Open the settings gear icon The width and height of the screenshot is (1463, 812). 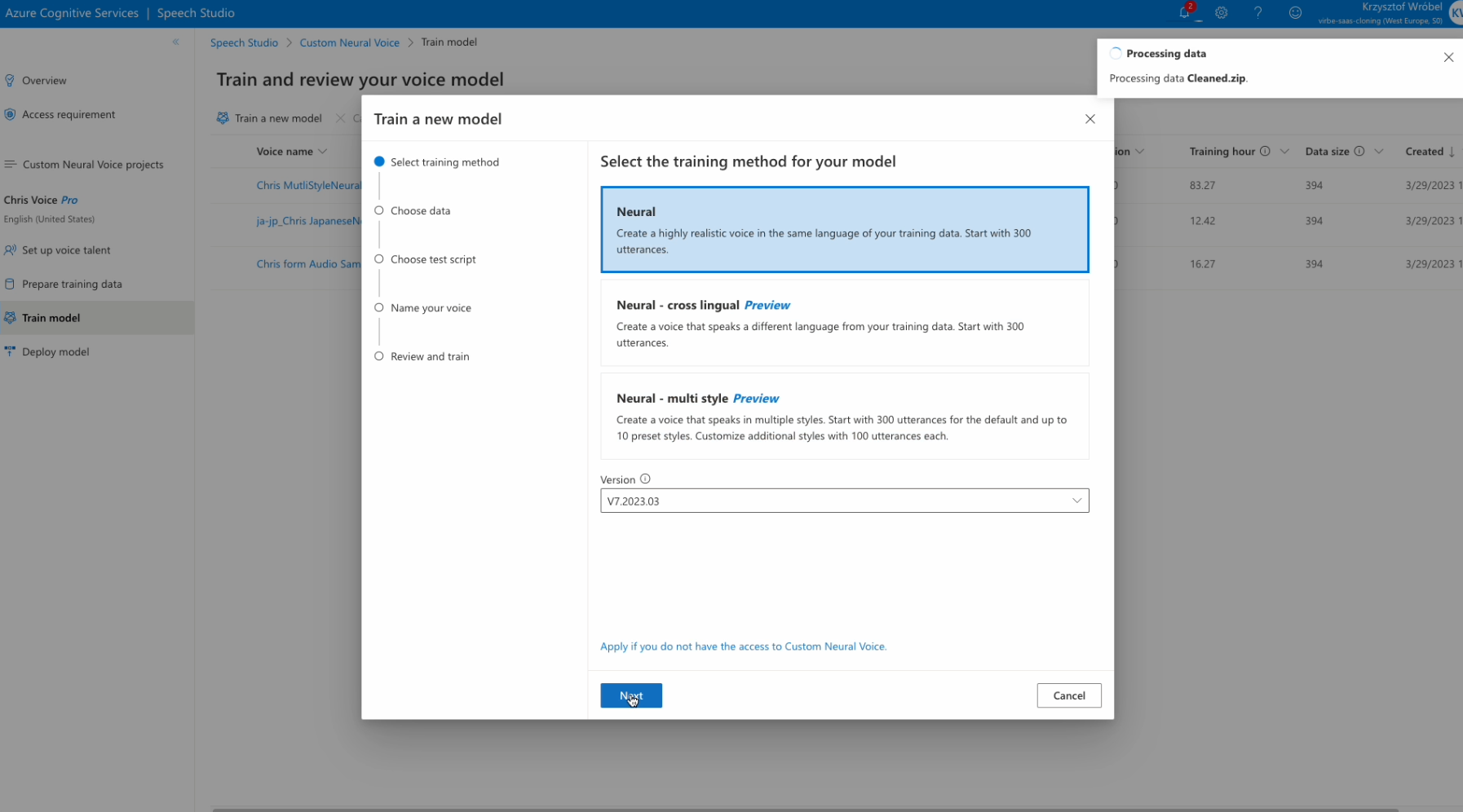[x=1221, y=13]
